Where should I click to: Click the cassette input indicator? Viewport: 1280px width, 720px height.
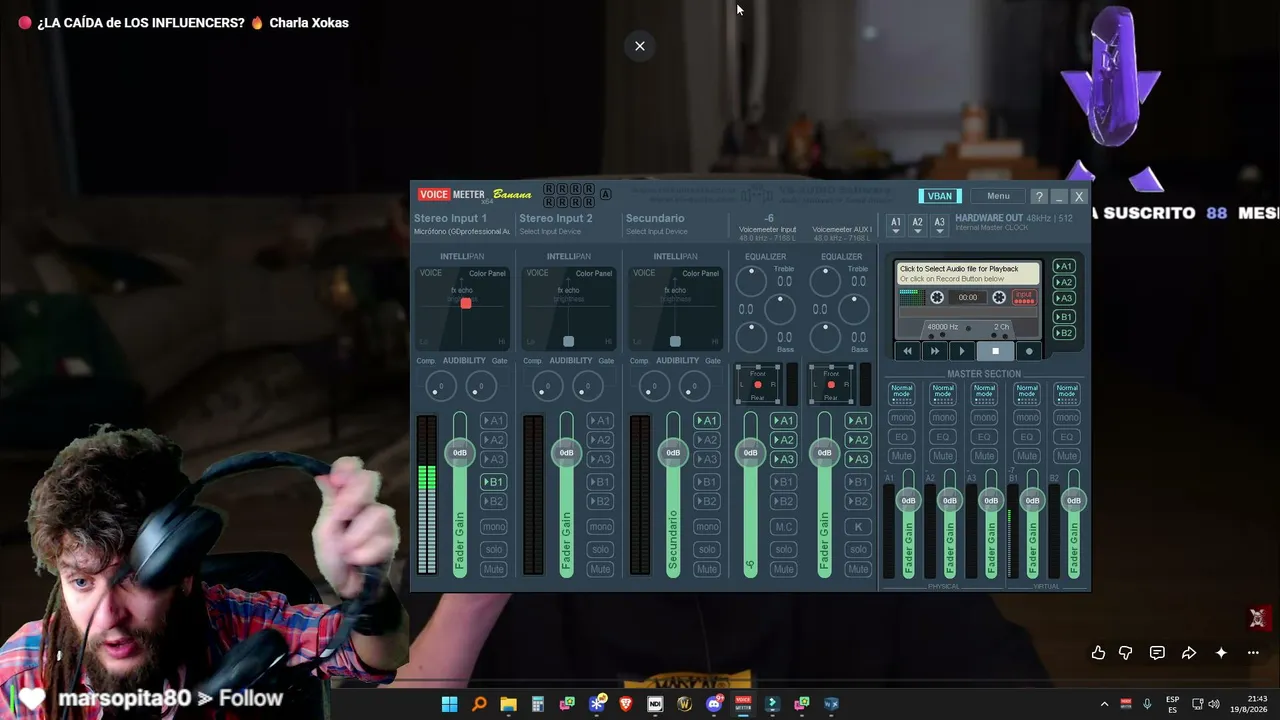pos(1023,297)
